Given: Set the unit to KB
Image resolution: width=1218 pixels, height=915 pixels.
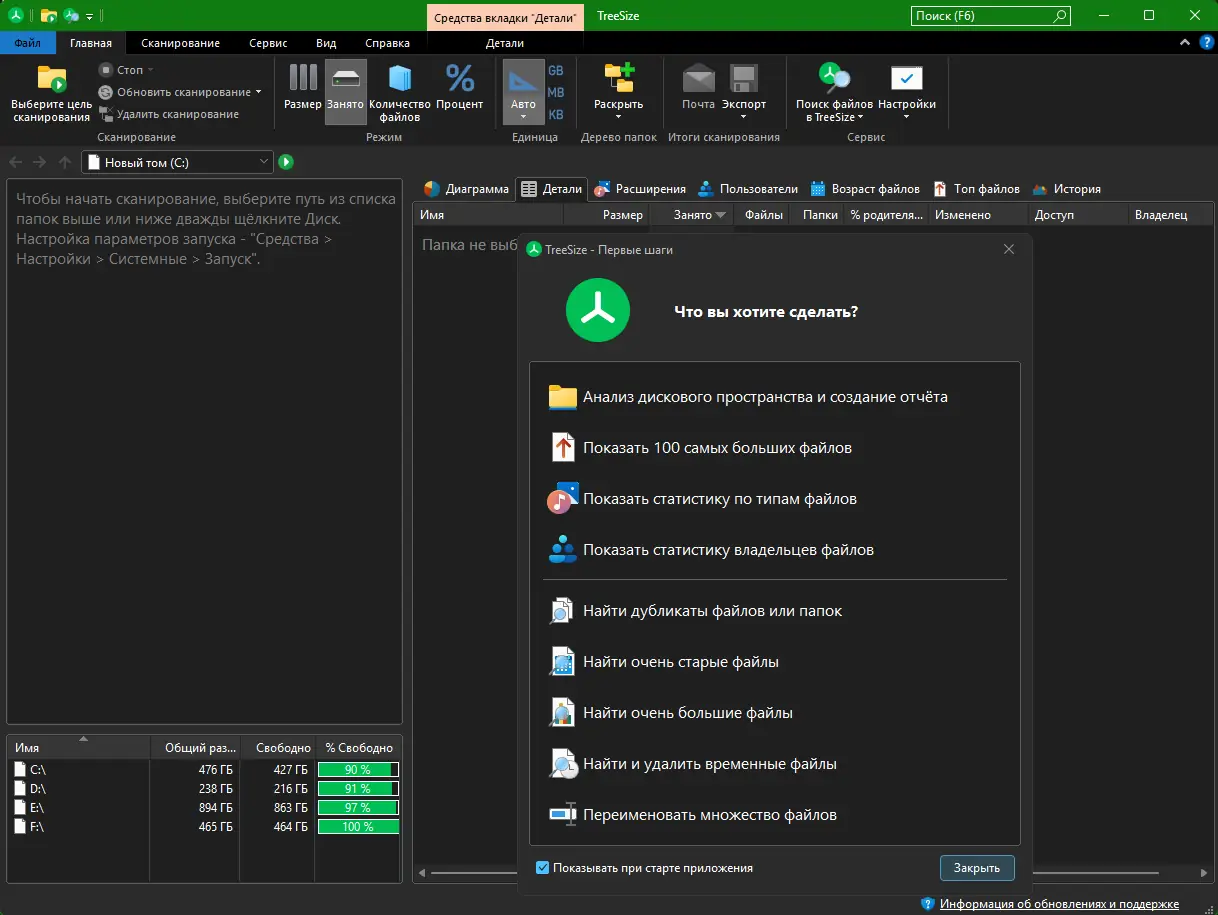Looking at the screenshot, I should click(x=556, y=114).
